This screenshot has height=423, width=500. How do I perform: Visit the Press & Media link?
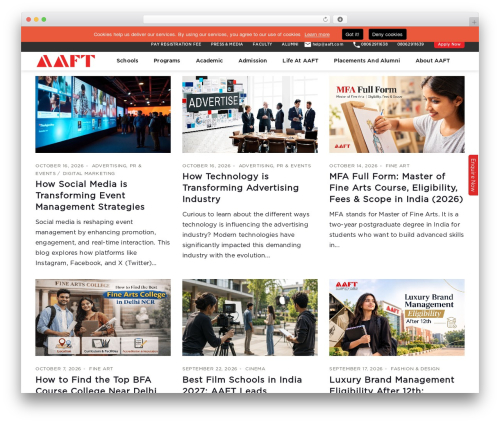click(x=227, y=44)
